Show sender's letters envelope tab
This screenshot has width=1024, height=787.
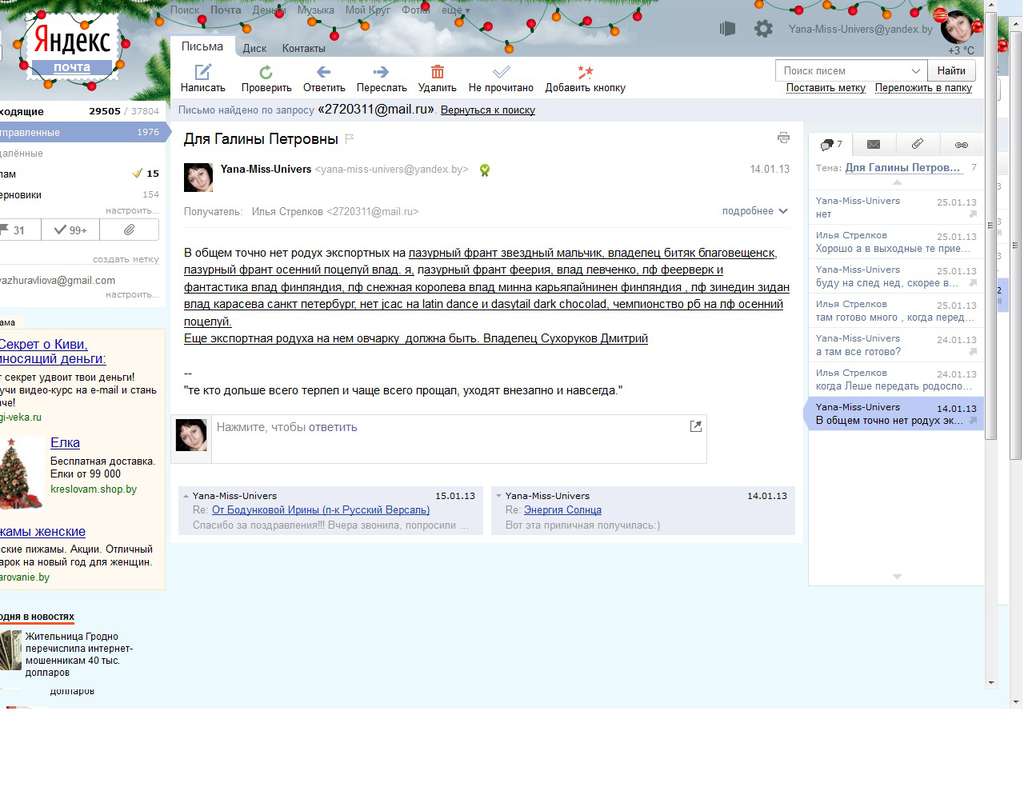[873, 144]
